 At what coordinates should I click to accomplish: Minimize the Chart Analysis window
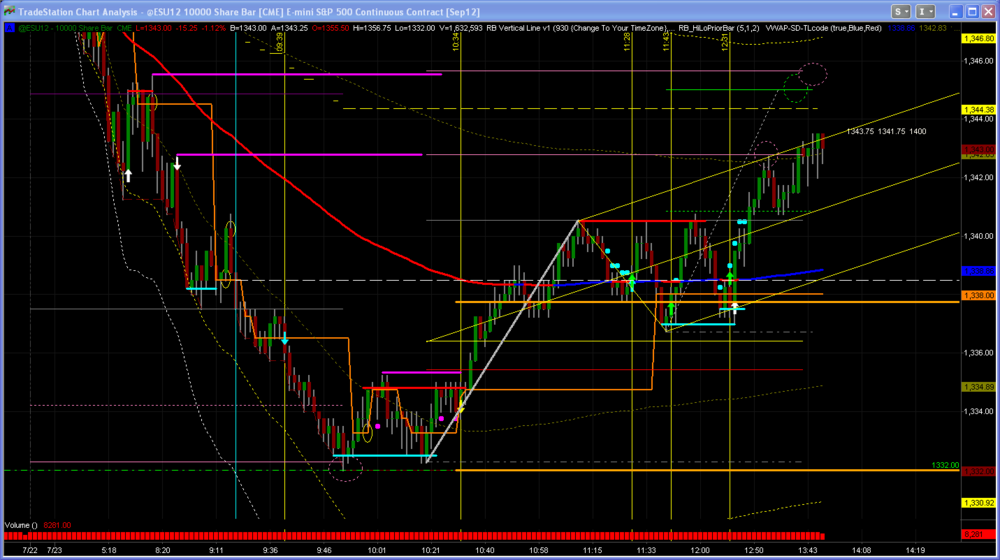click(x=955, y=11)
